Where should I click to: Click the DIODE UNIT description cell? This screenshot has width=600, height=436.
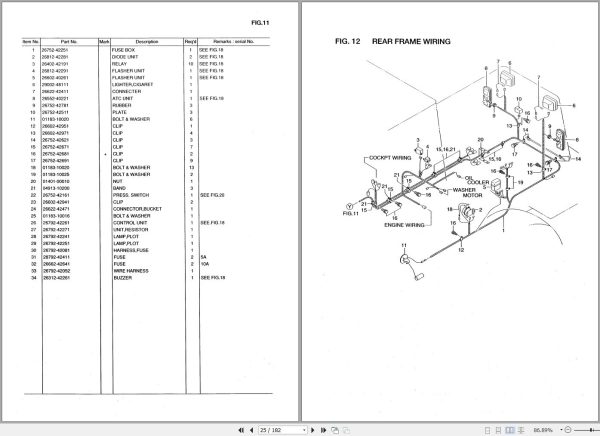pos(125,57)
